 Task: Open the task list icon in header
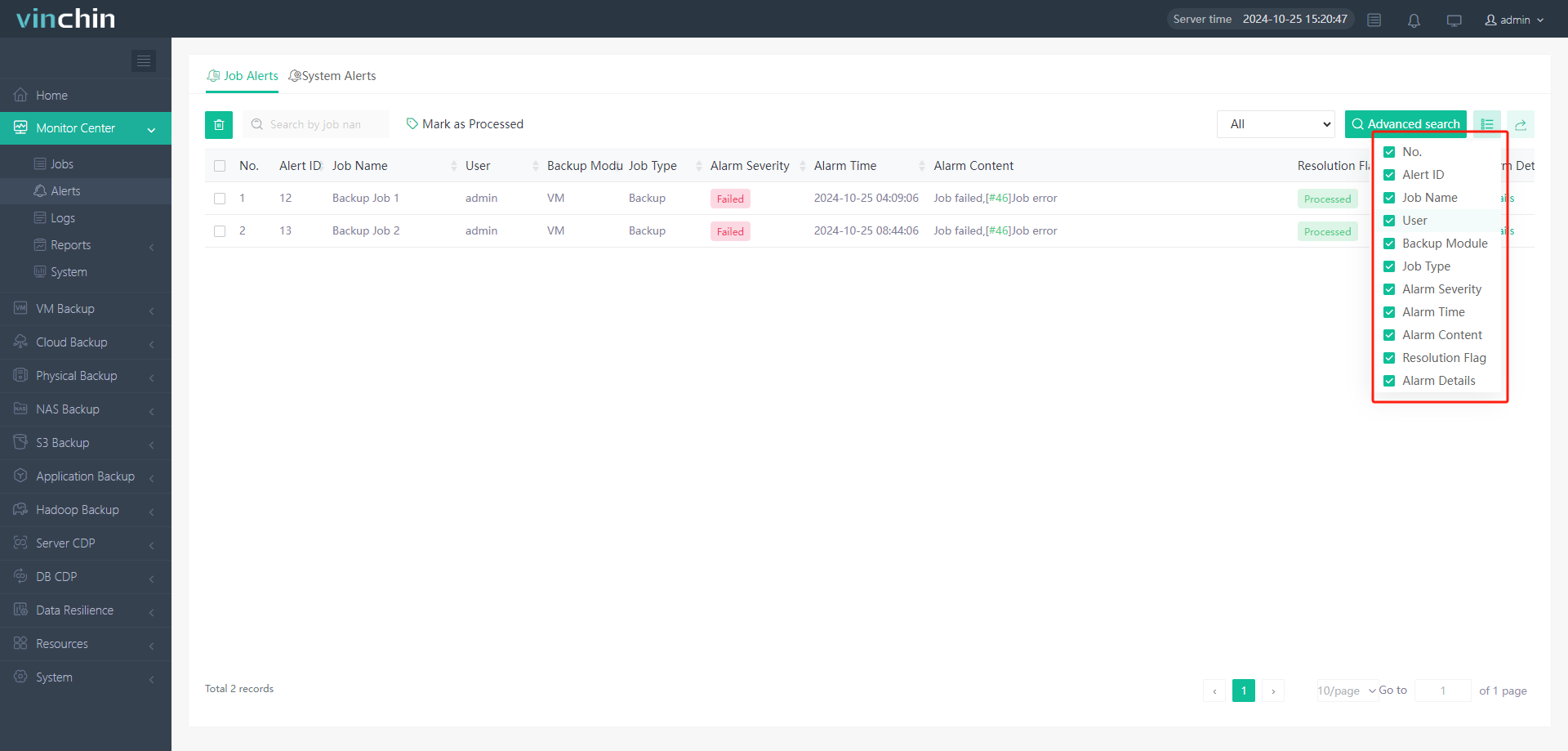(x=1374, y=20)
